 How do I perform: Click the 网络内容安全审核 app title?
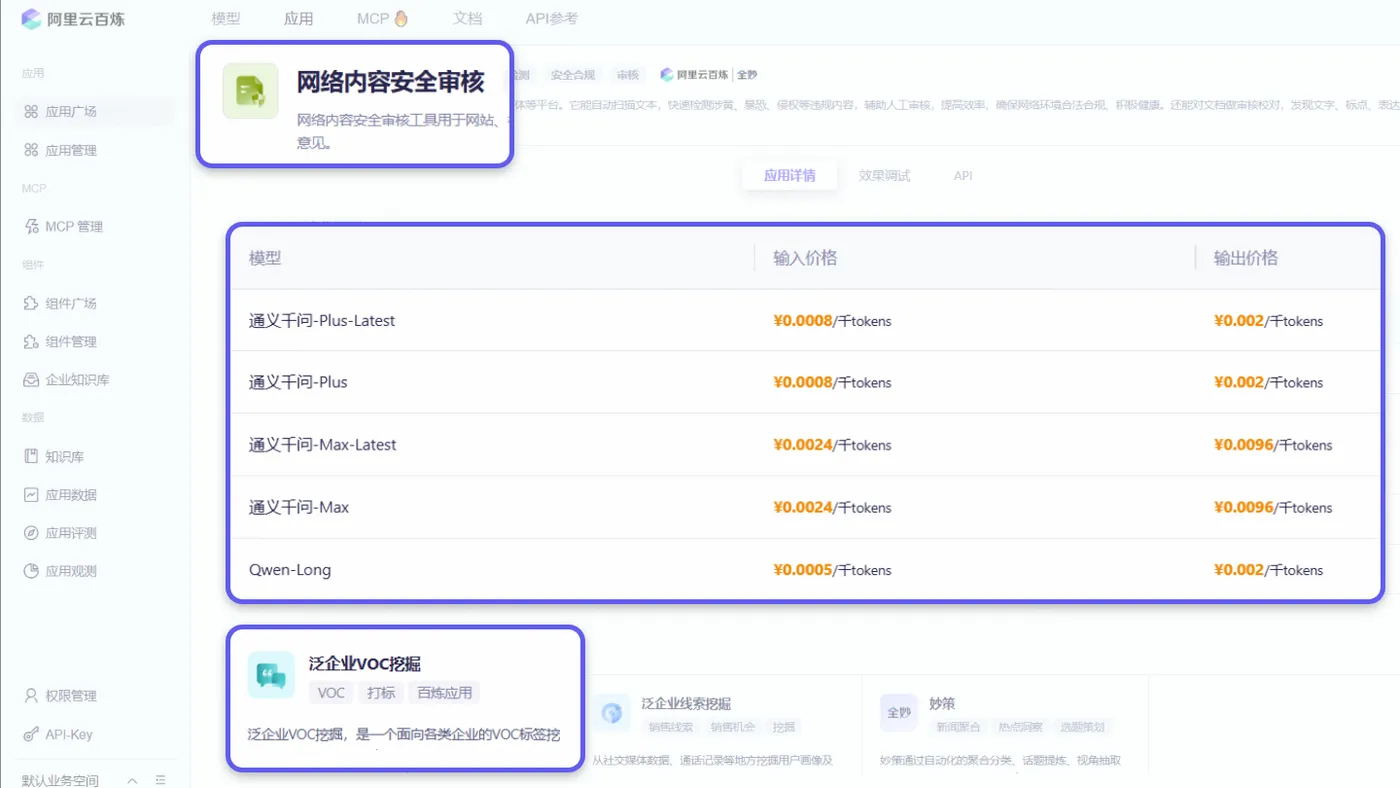pos(390,82)
